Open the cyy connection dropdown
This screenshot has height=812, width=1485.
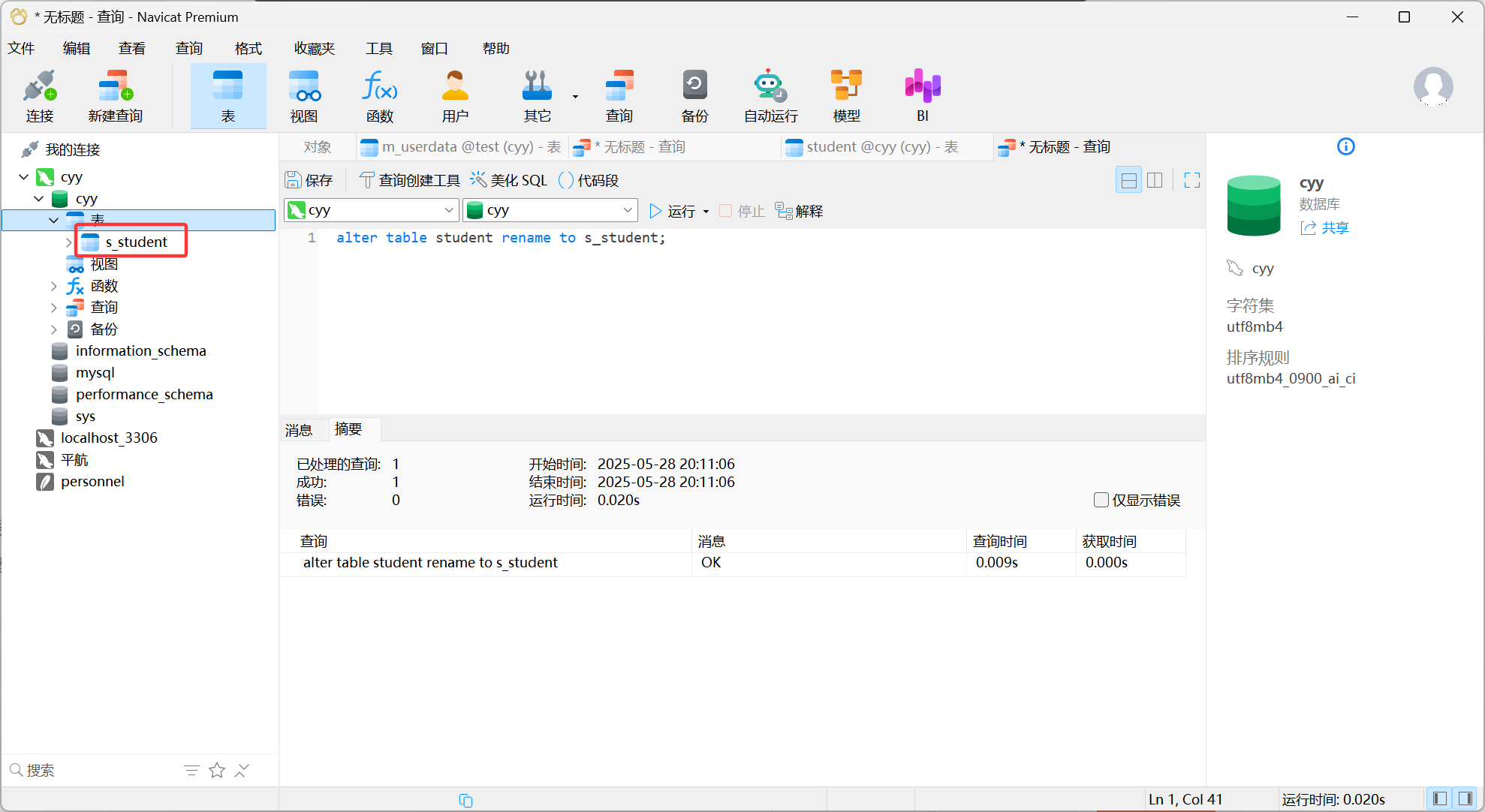(372, 211)
